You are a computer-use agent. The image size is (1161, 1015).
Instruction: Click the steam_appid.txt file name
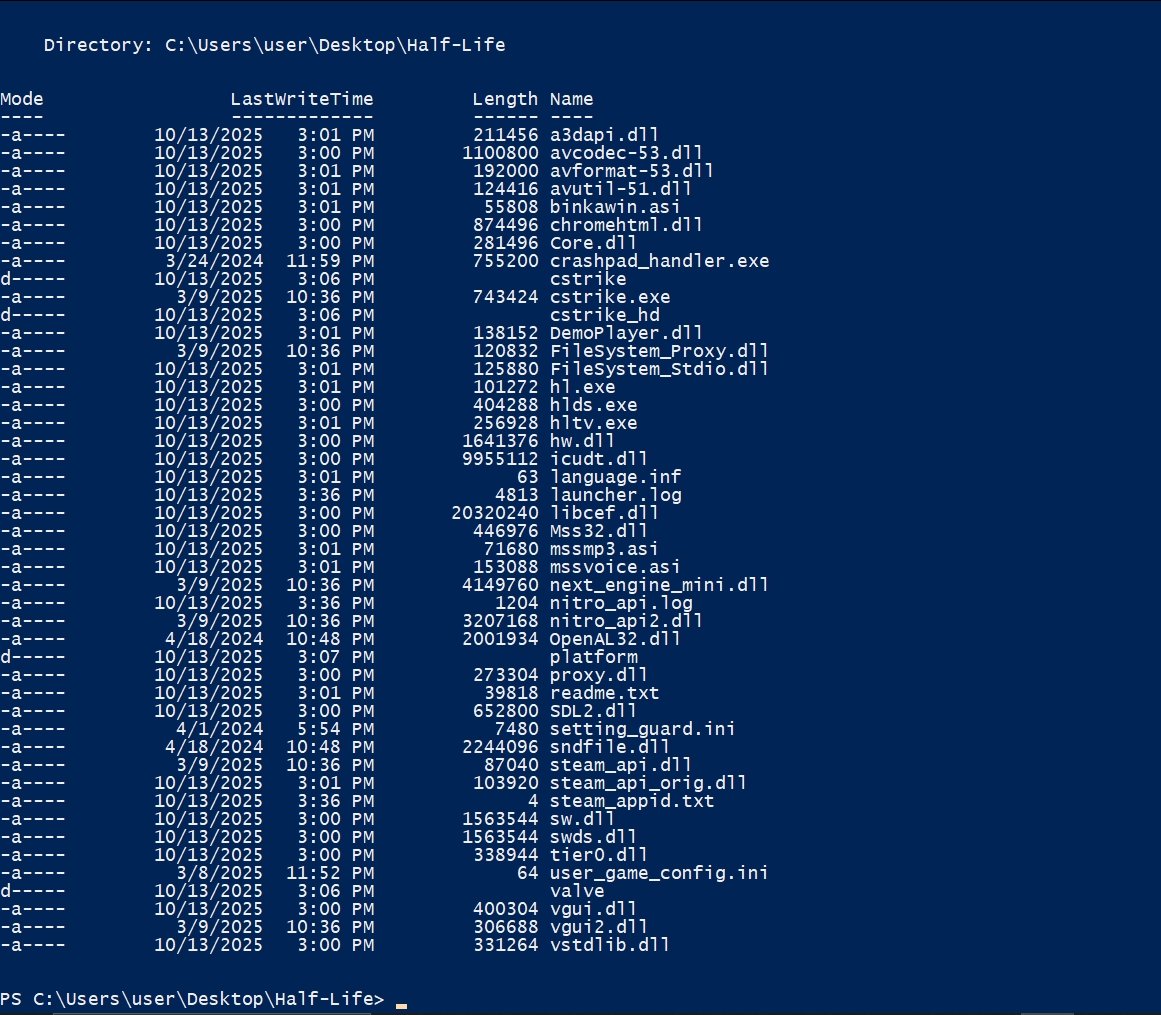point(632,801)
